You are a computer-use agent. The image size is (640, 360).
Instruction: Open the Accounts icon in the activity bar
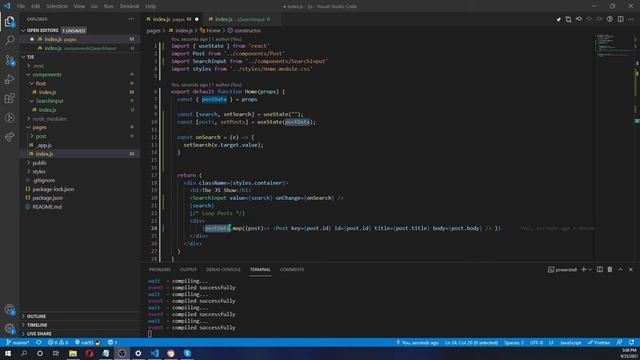tap(9, 309)
